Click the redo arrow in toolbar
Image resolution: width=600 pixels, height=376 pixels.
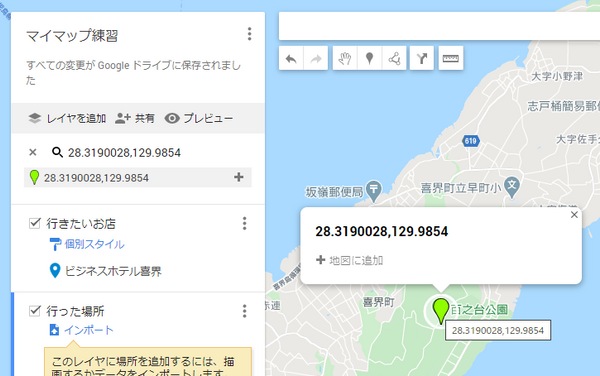316,59
